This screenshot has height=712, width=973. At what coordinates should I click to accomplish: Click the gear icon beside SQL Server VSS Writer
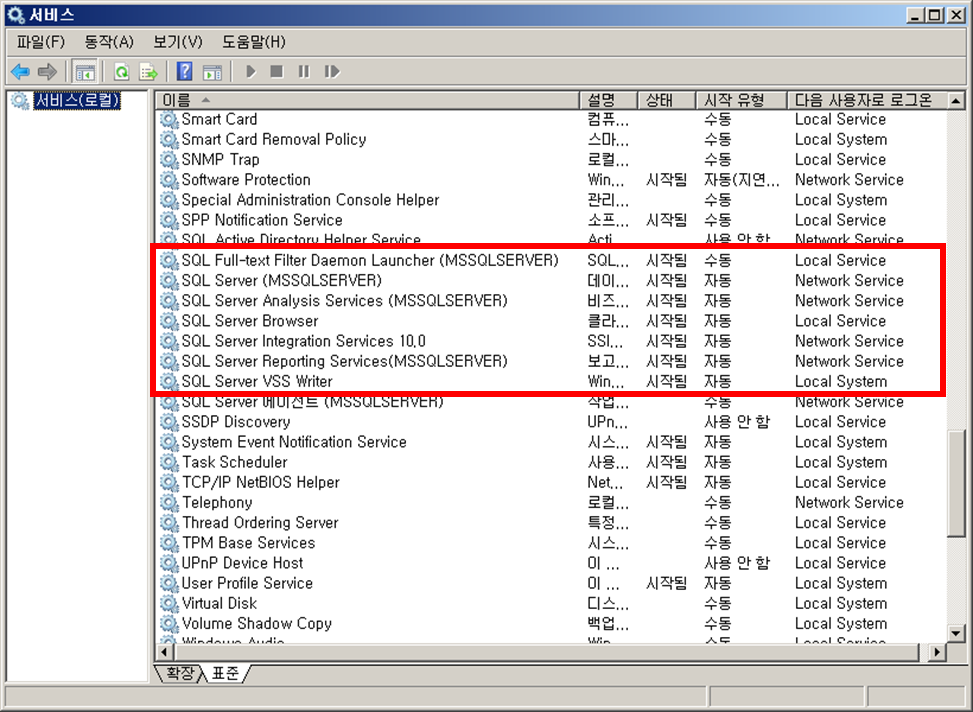pos(169,381)
